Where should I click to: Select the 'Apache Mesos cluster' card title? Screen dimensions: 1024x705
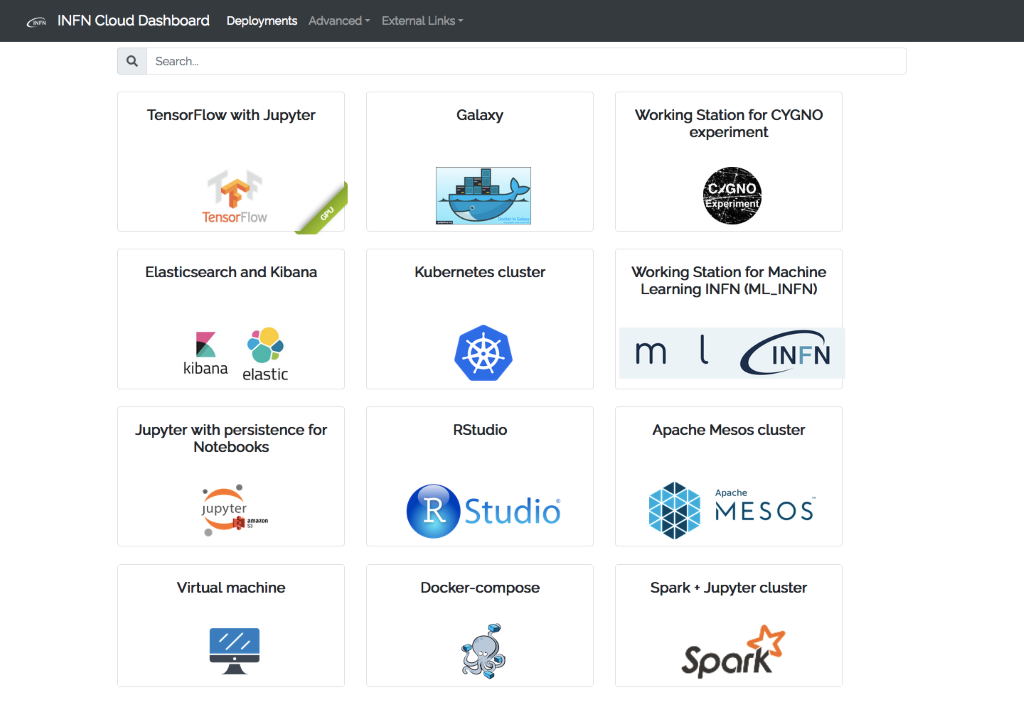[x=729, y=430]
